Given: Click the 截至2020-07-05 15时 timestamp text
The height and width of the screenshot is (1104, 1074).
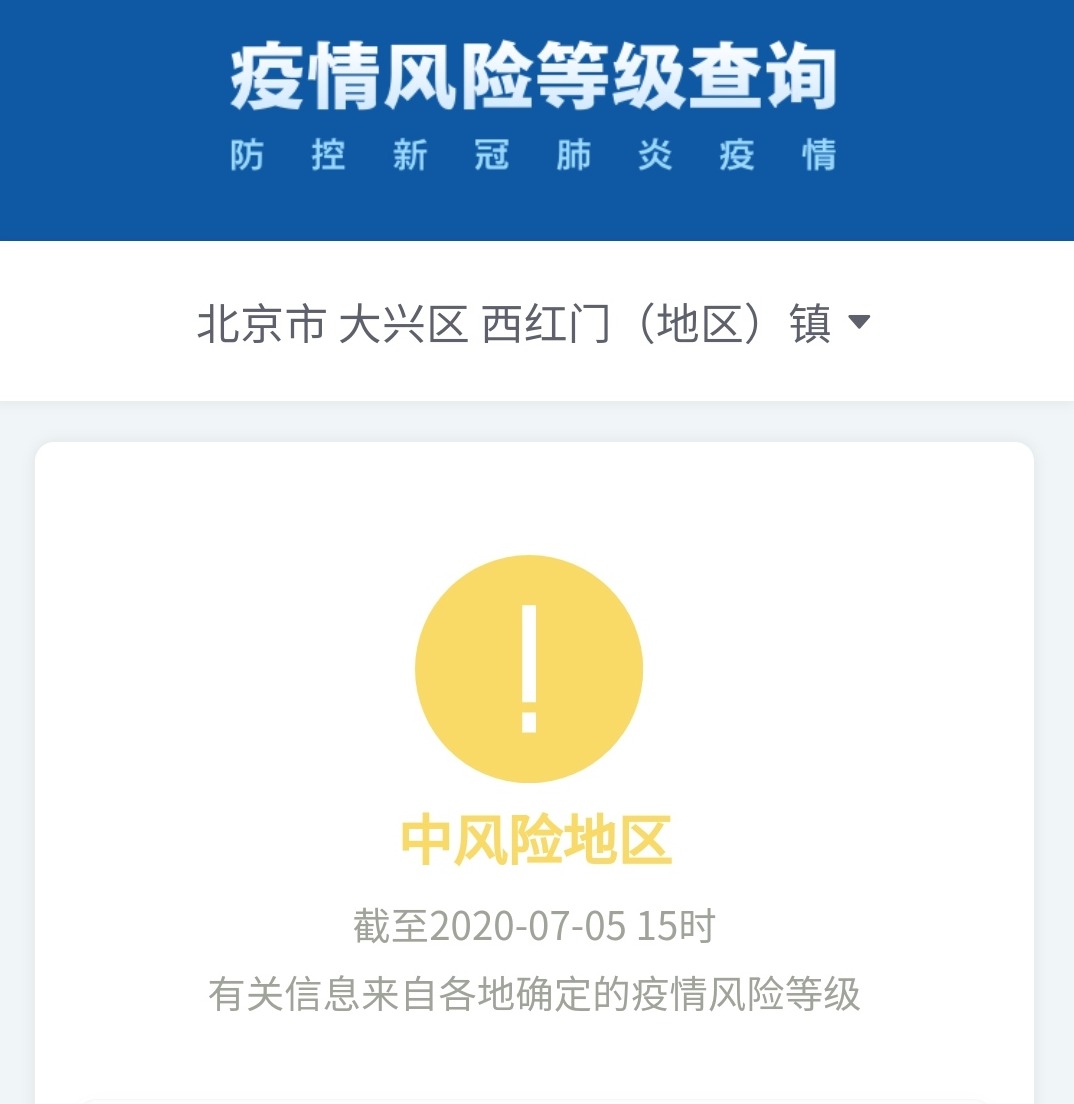Looking at the screenshot, I should tap(535, 925).
